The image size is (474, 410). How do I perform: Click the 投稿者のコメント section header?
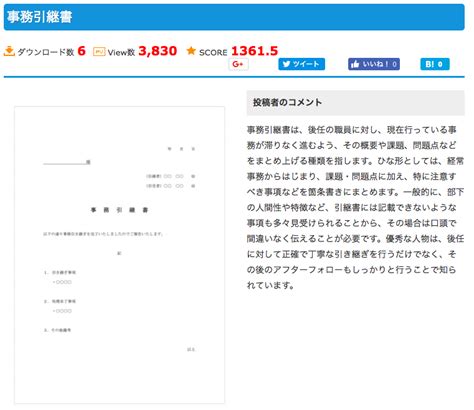pos(355,103)
